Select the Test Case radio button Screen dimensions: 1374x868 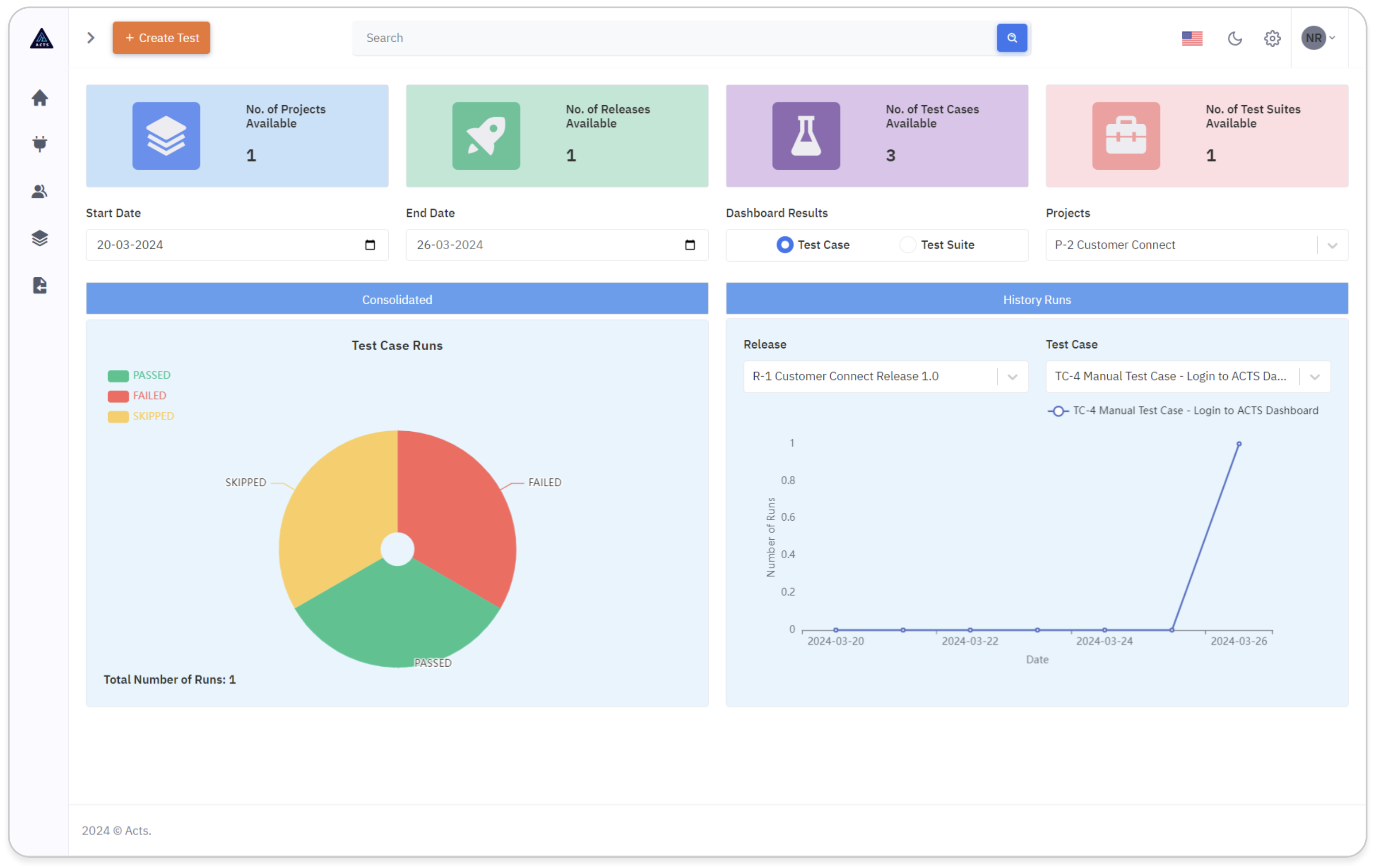(x=785, y=245)
